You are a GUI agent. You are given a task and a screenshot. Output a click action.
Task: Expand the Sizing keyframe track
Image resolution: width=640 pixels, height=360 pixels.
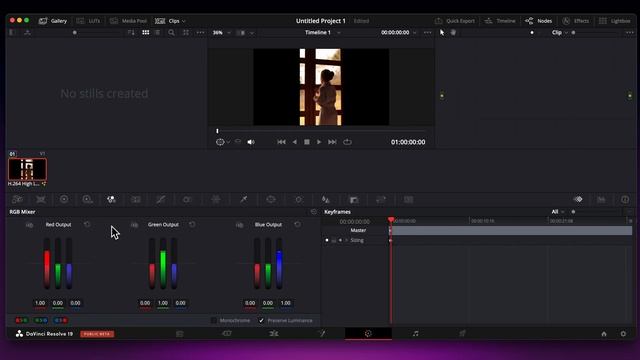(347, 240)
